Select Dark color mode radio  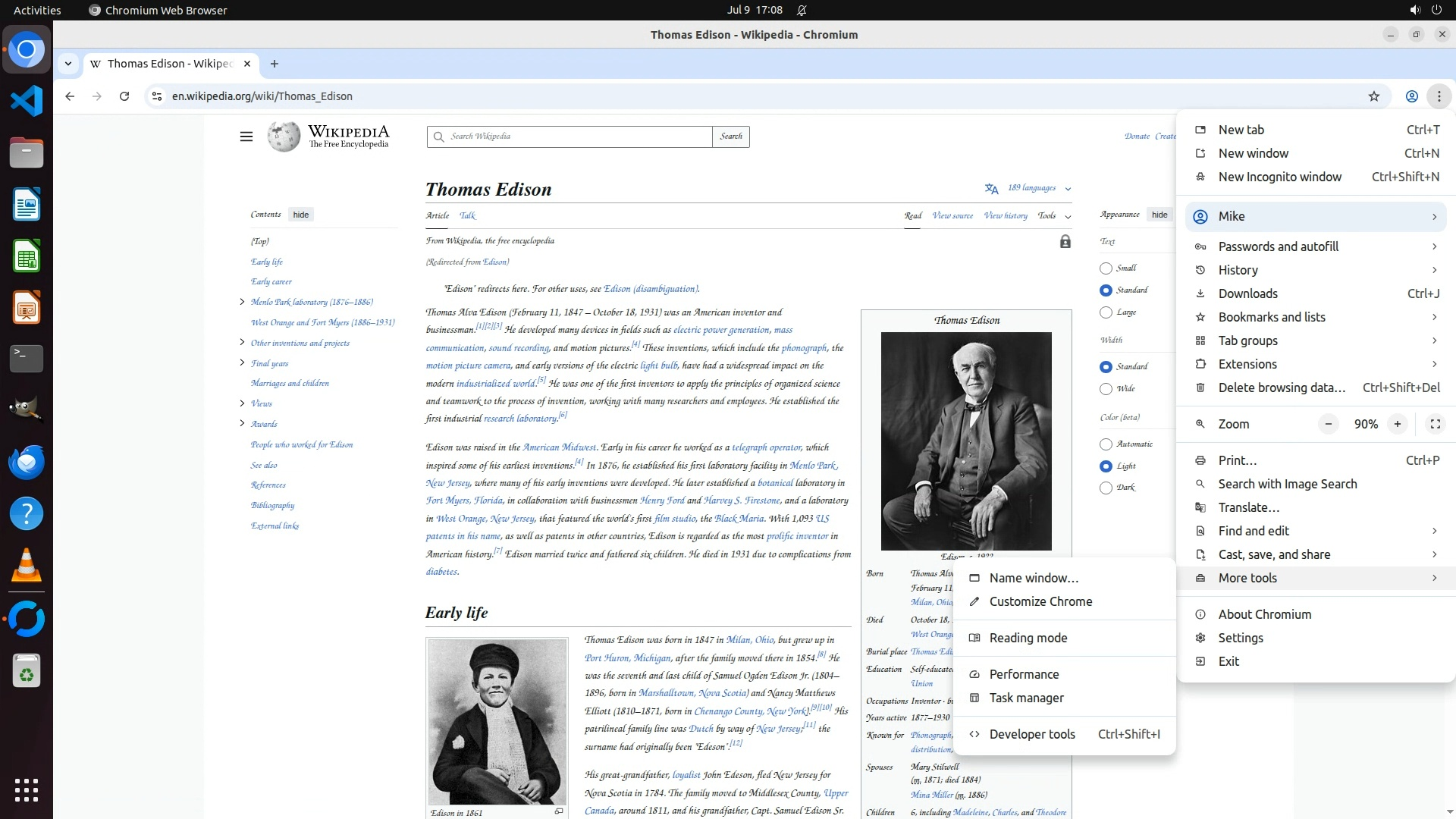coord(1106,488)
